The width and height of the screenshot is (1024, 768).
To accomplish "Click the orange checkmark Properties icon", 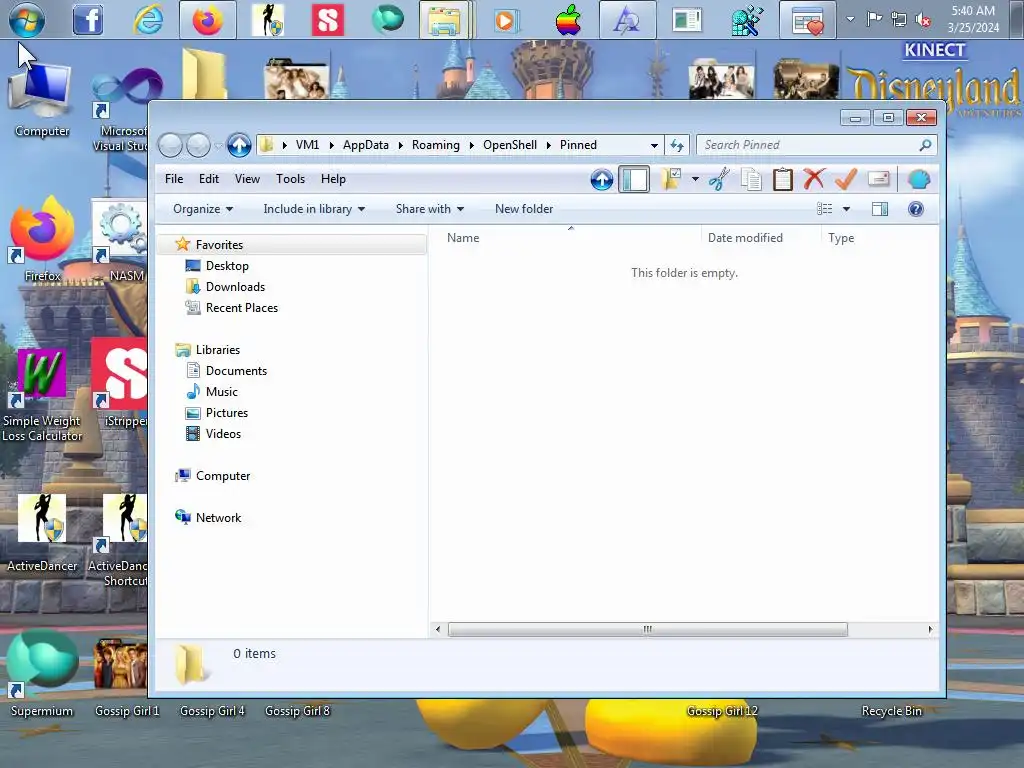I will 846,179.
